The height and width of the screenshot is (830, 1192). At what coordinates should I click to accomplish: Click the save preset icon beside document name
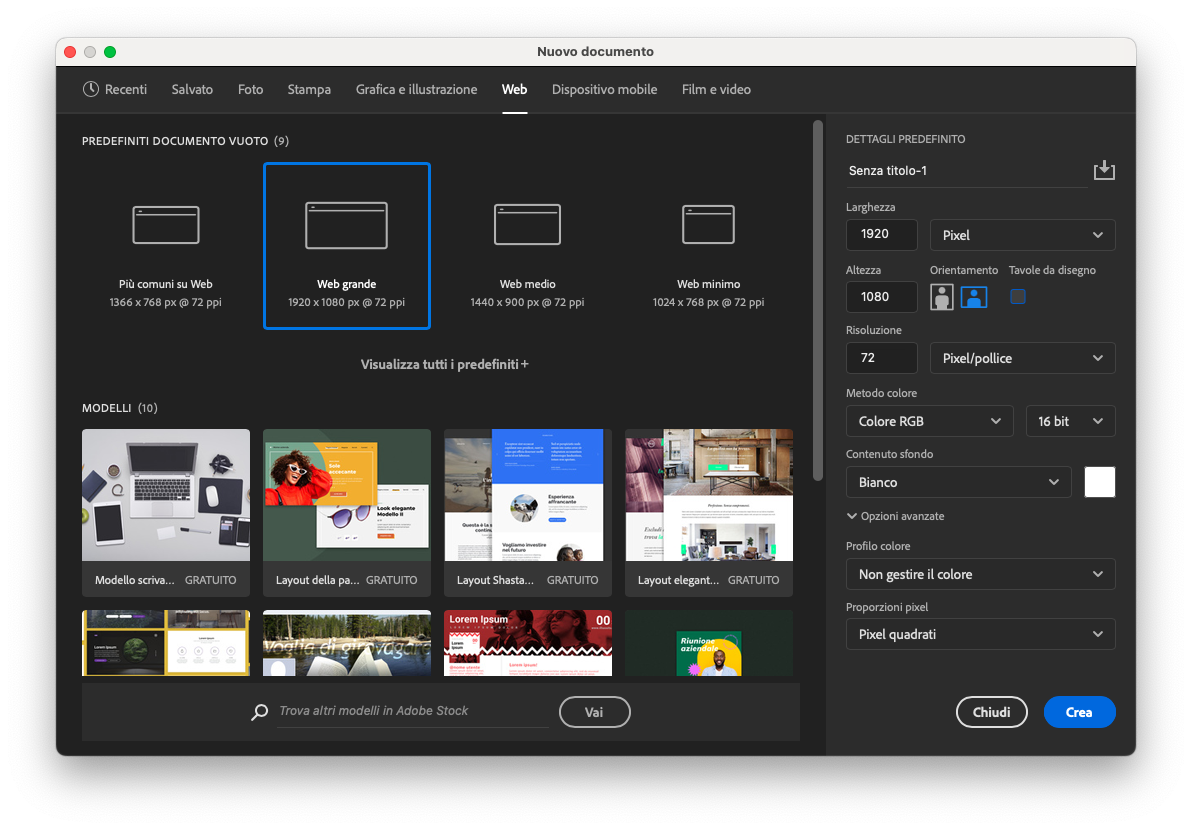point(1103,171)
